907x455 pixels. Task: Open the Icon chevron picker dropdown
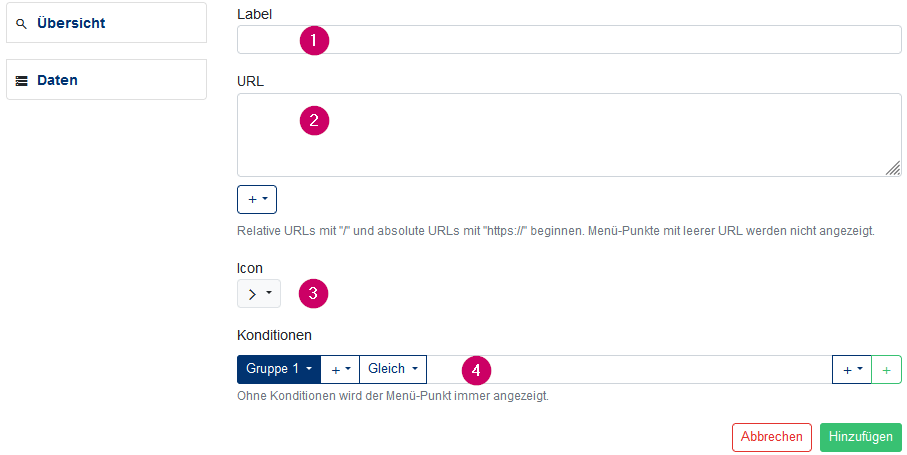(x=259, y=294)
